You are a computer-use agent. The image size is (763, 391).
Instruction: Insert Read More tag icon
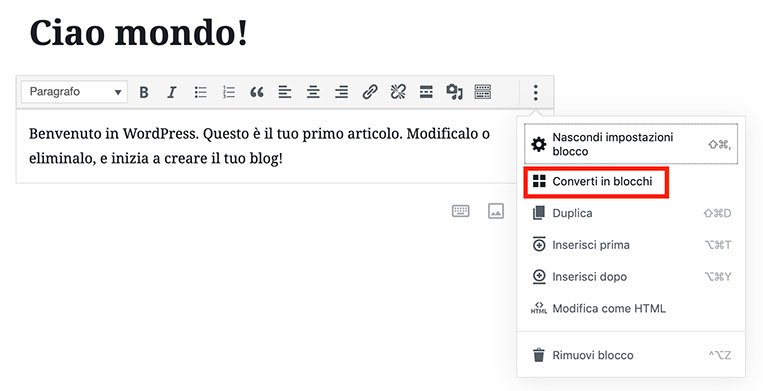[426, 92]
